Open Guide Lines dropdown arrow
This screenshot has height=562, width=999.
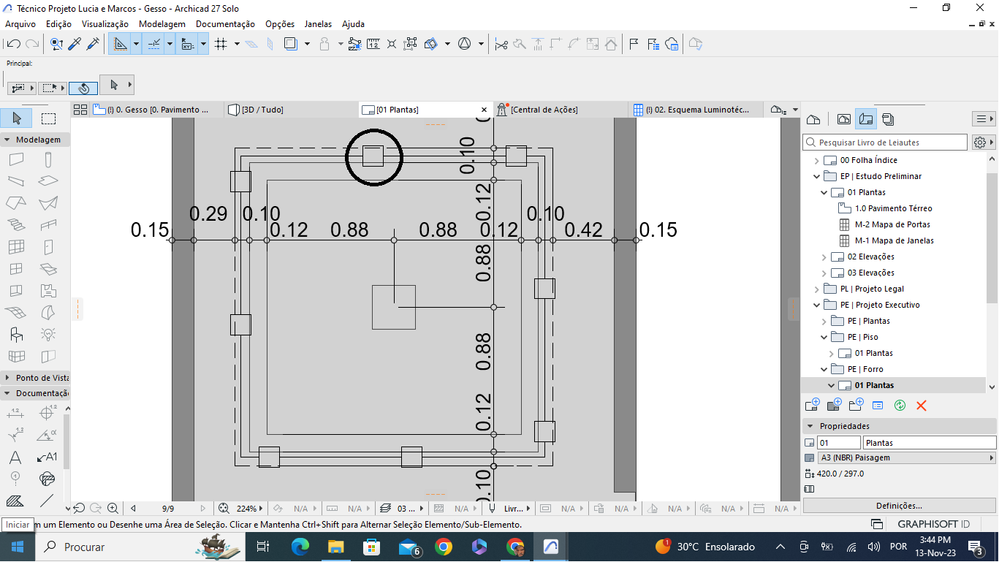coord(136,44)
